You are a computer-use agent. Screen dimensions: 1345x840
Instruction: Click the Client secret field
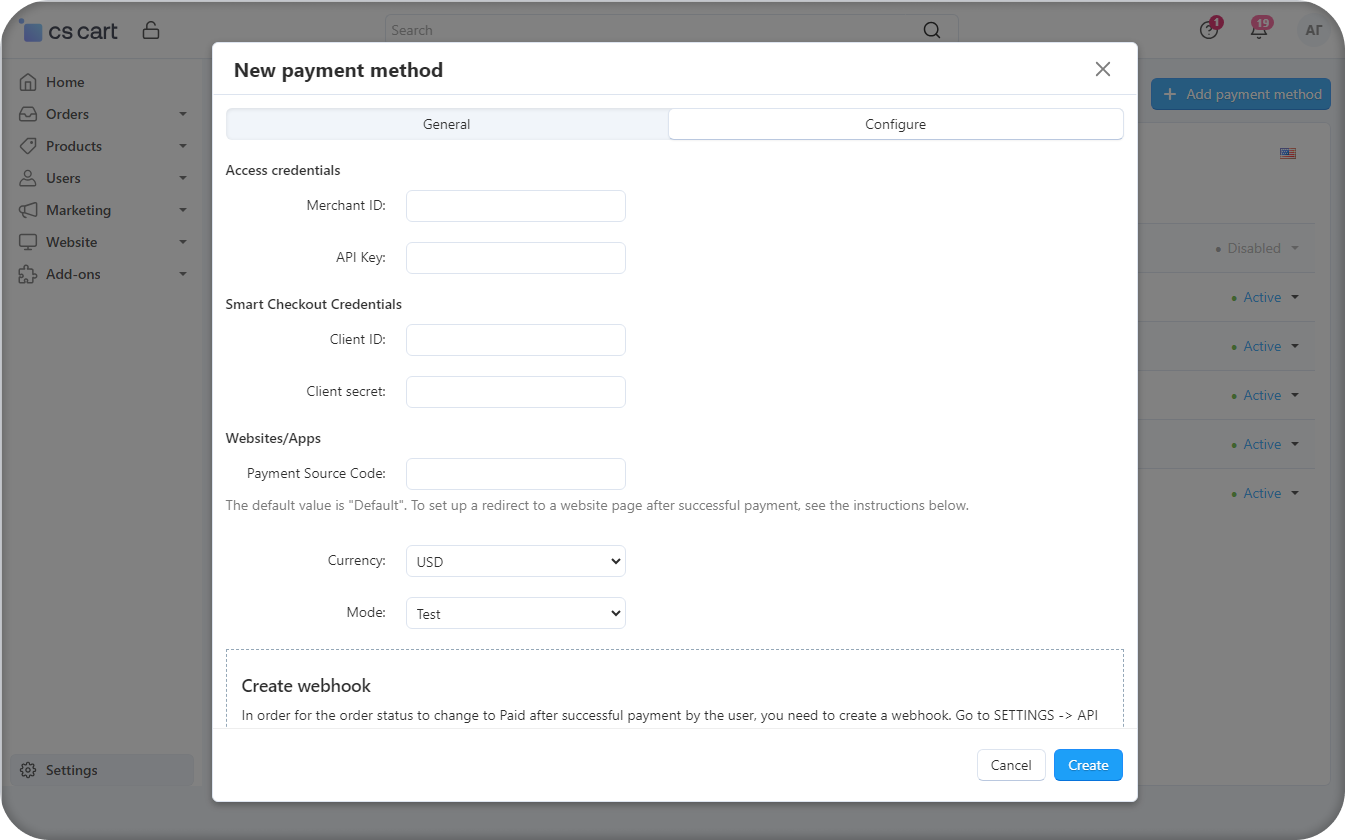pyautogui.click(x=516, y=392)
